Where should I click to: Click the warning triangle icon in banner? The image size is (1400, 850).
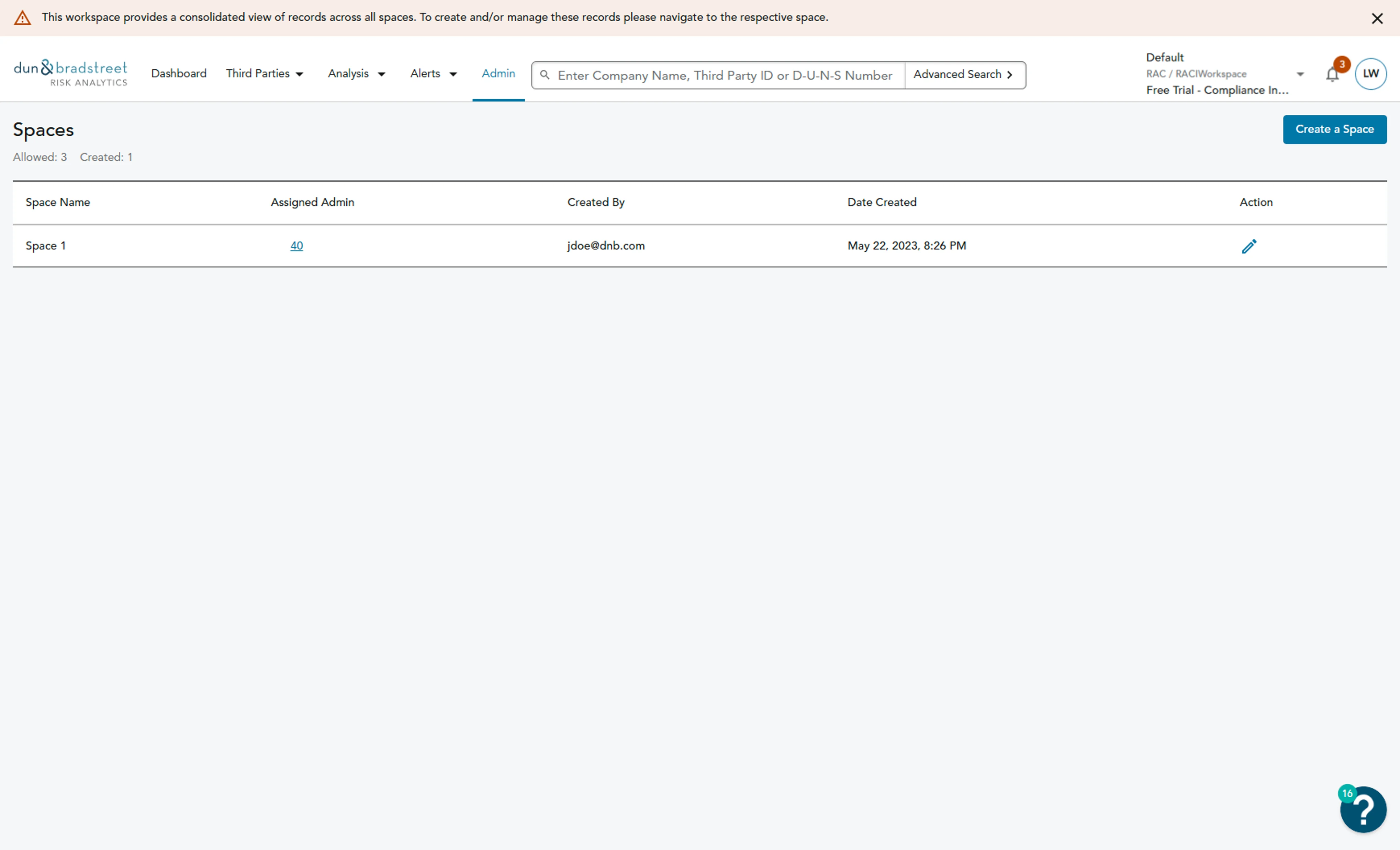click(23, 18)
